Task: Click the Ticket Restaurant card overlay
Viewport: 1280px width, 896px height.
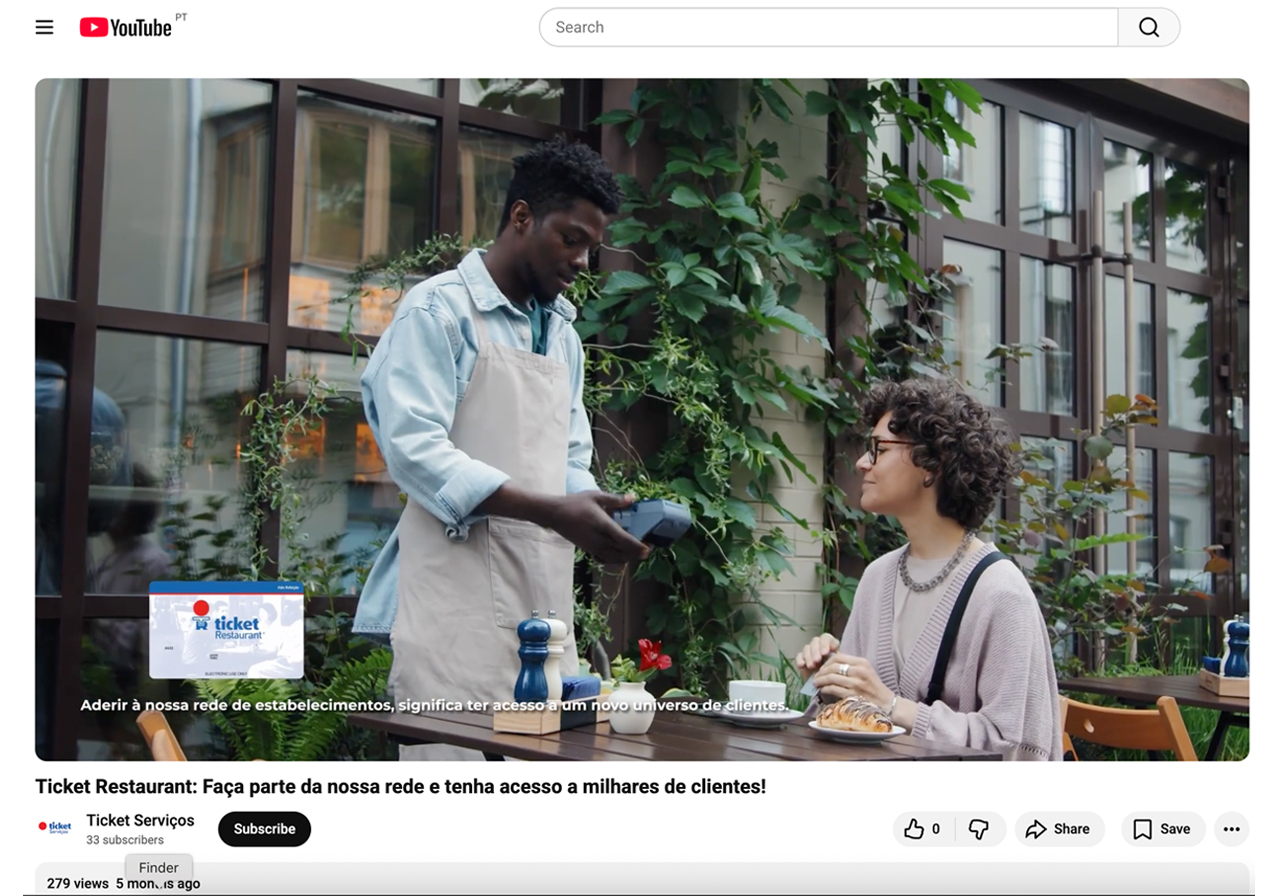Action: coord(226,630)
